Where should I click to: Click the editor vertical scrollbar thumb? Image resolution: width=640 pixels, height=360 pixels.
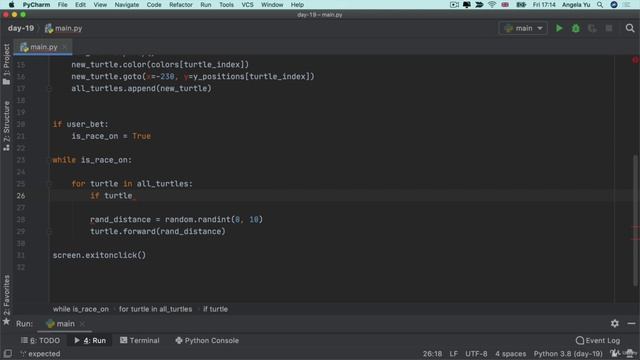(636, 220)
